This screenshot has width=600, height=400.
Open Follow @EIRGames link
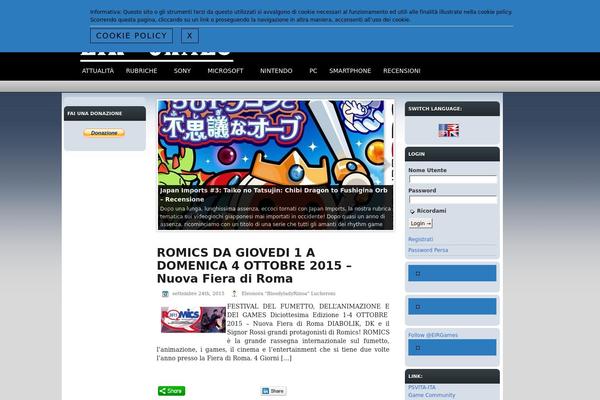[x=433, y=335]
